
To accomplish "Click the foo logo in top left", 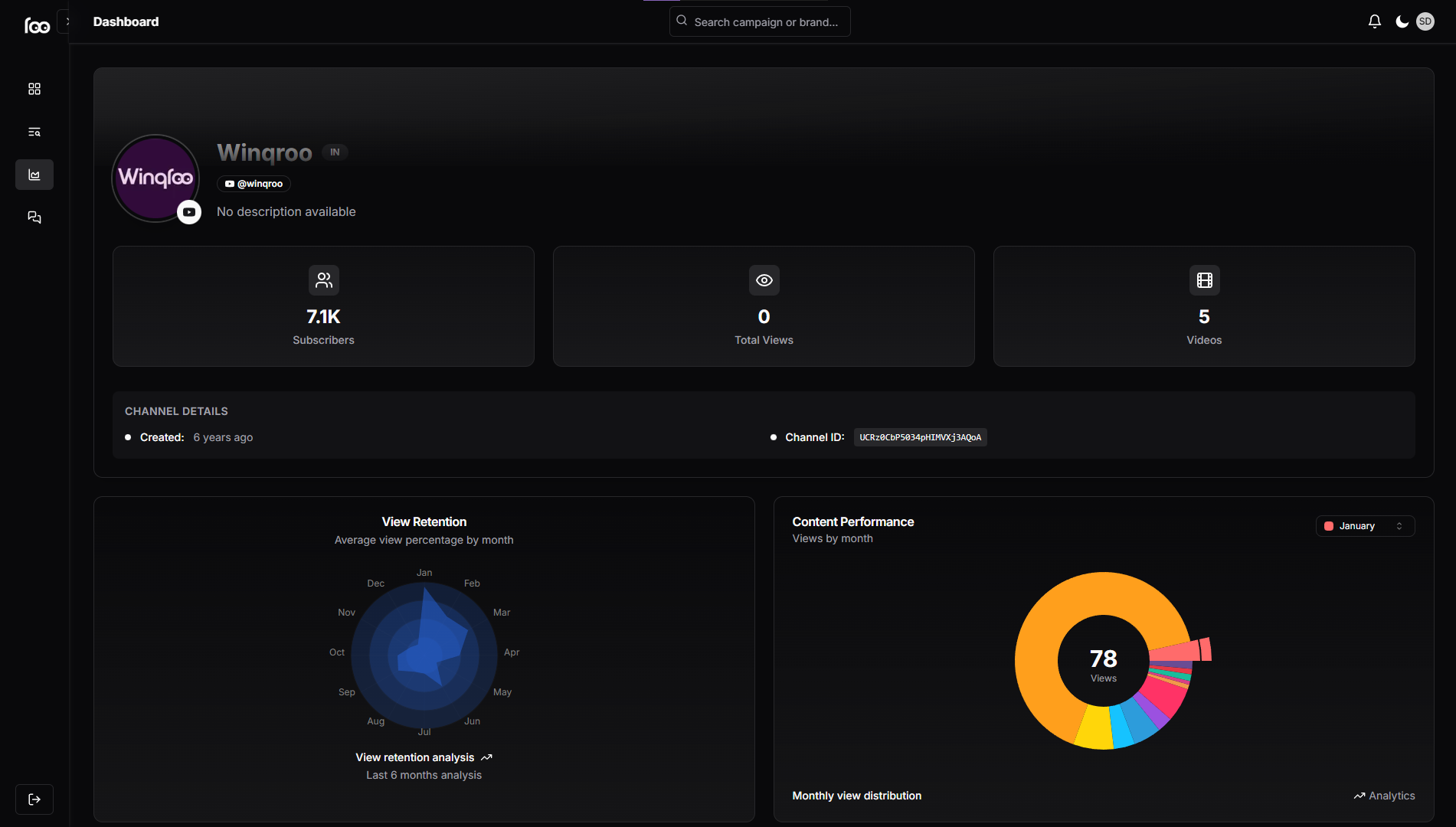I will click(37, 25).
